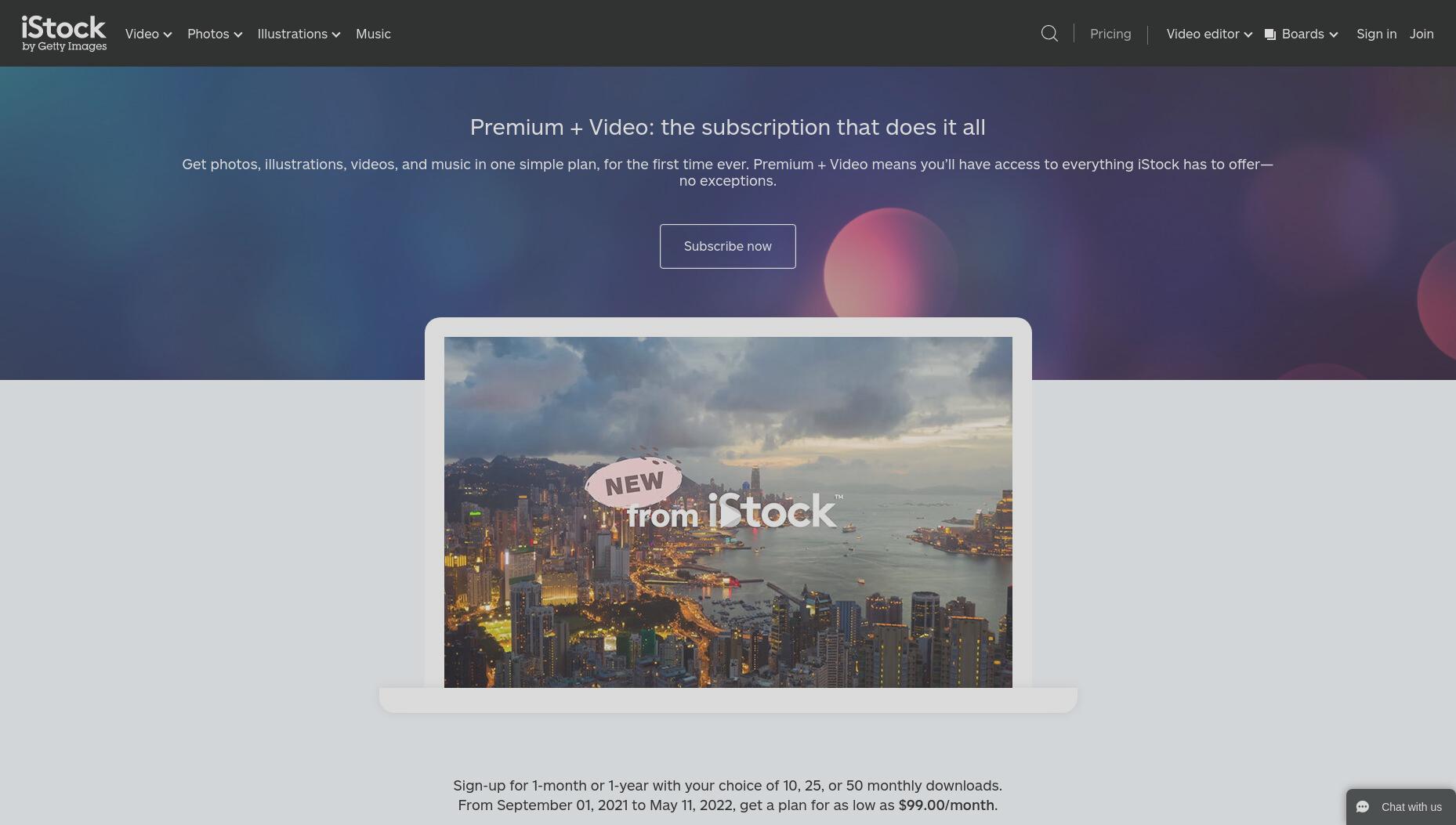This screenshot has width=1456, height=825.
Task: Click the Subscribe now button
Action: pos(727,246)
